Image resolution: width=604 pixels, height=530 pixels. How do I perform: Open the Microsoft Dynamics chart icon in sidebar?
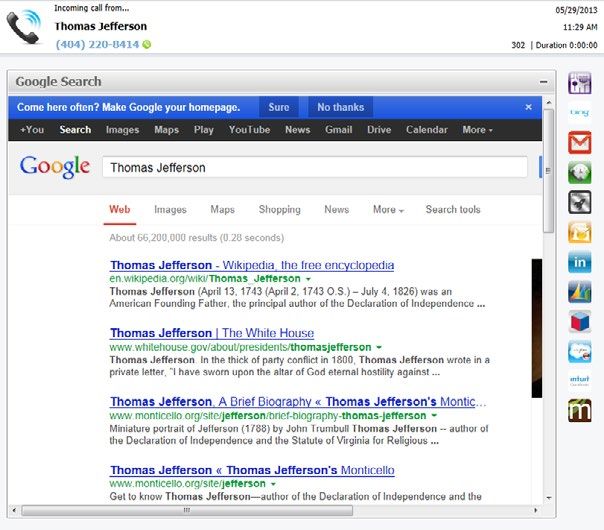pyautogui.click(x=579, y=292)
